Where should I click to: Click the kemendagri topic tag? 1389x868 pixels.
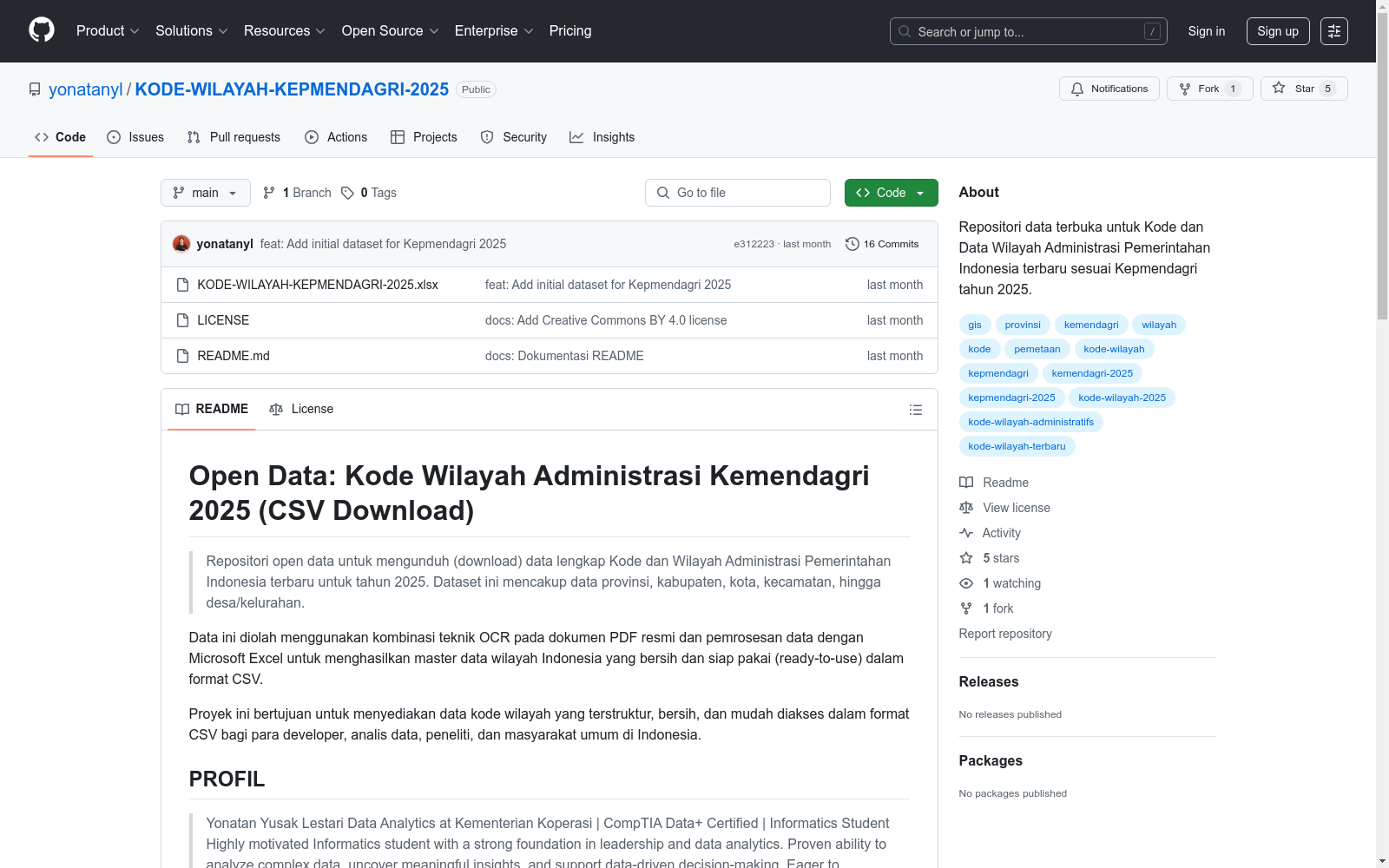[x=1091, y=325]
